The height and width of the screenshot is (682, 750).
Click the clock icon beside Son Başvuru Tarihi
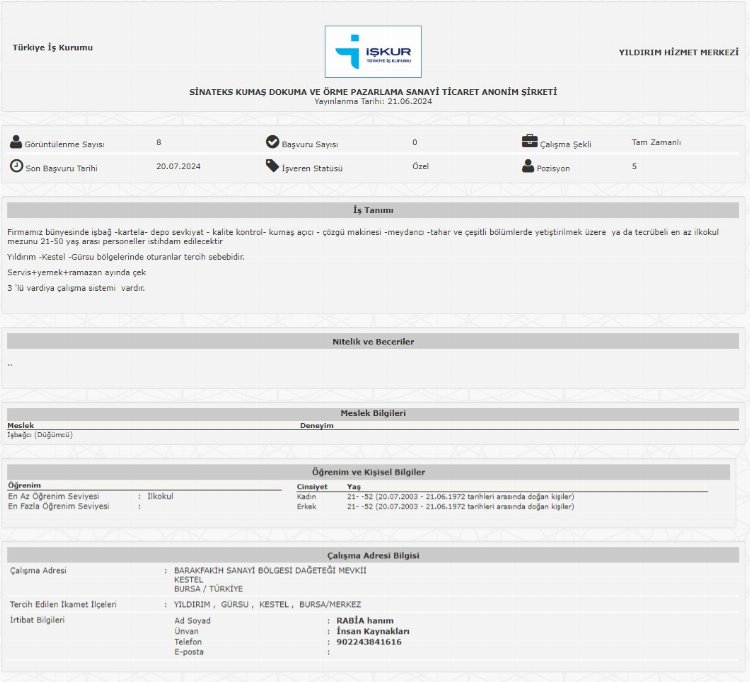(x=16, y=166)
